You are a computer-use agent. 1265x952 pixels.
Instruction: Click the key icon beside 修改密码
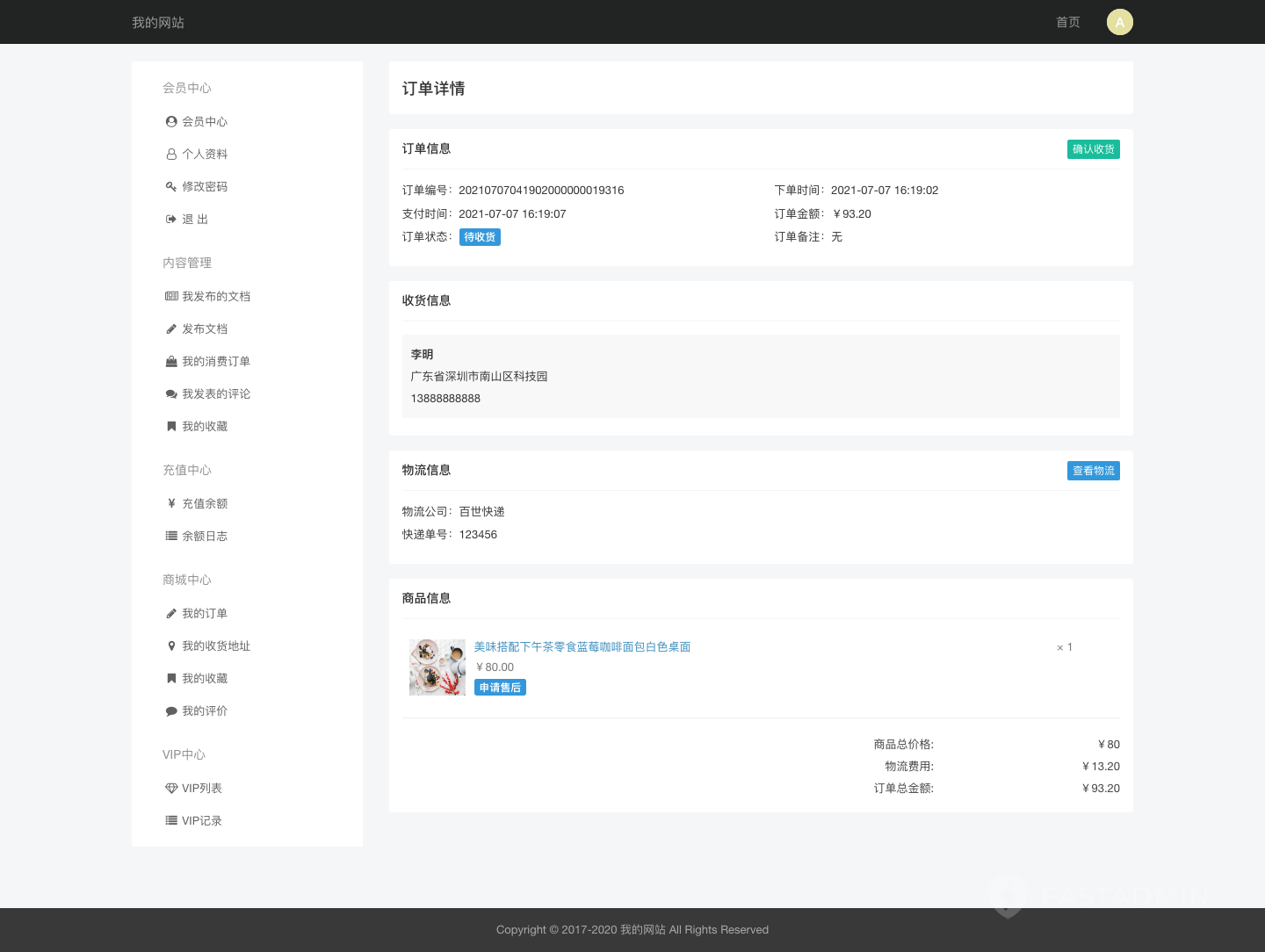(171, 186)
